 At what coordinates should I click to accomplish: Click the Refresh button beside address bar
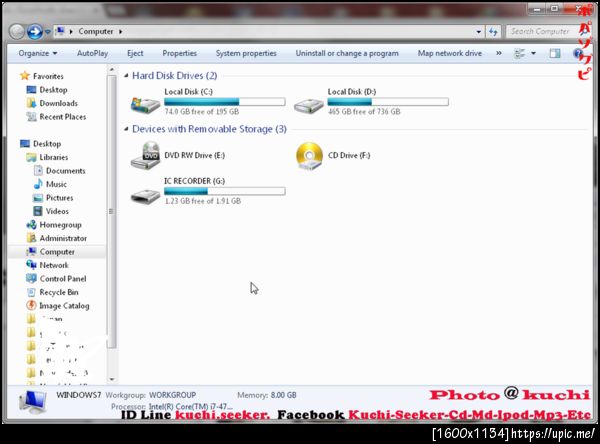[x=493, y=32]
